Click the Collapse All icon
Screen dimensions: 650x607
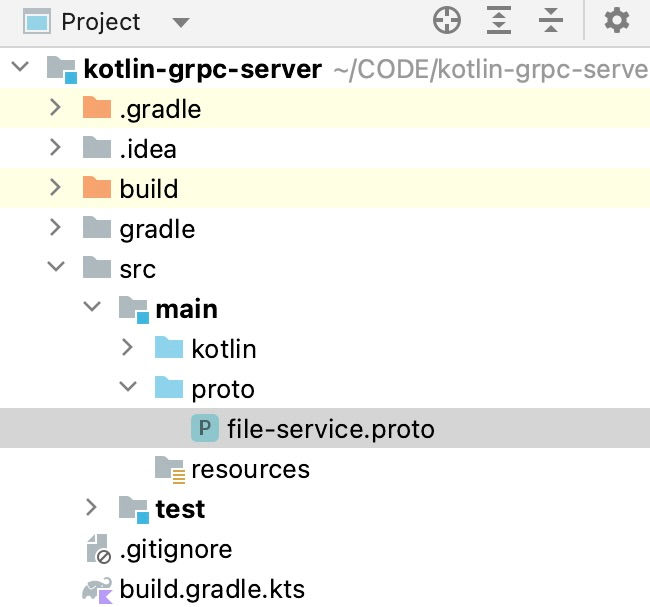click(x=551, y=20)
